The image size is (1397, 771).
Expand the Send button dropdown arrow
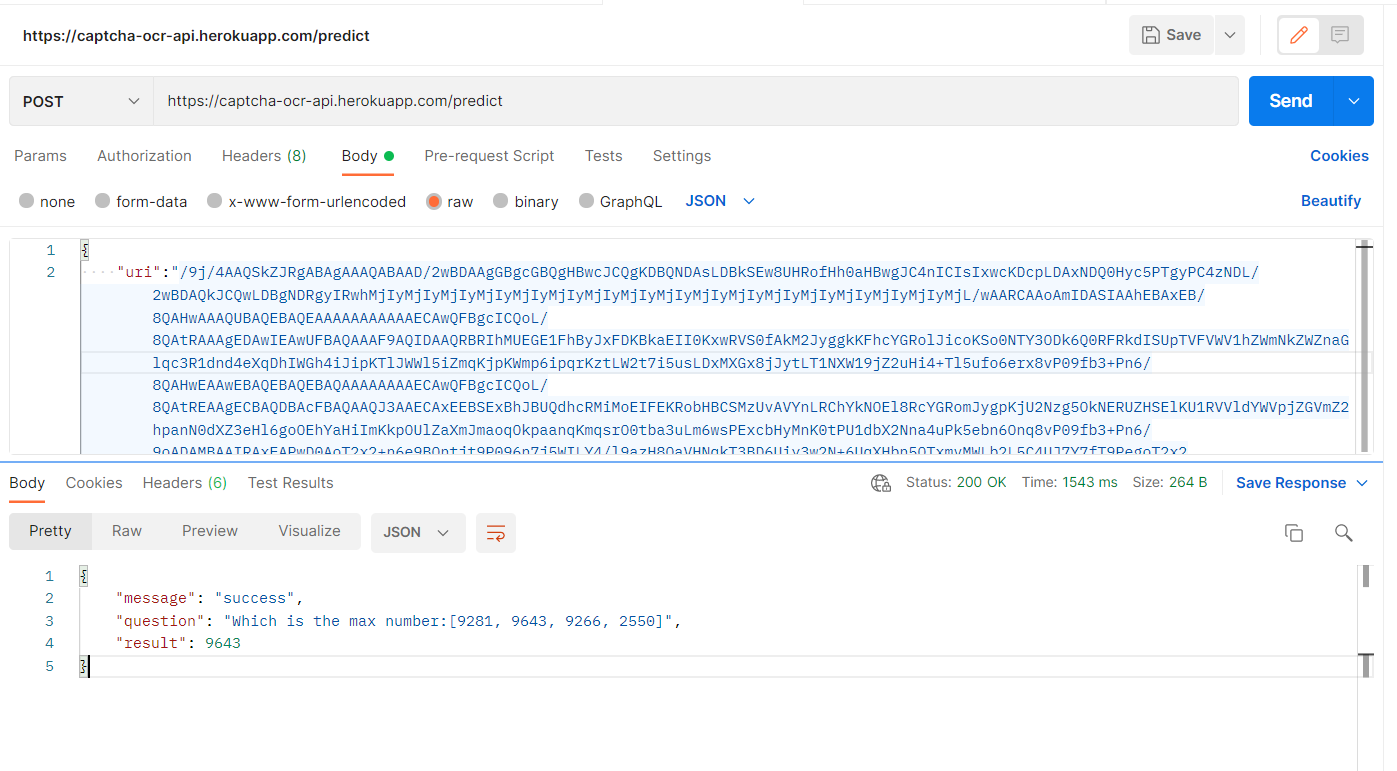[x=1354, y=101]
